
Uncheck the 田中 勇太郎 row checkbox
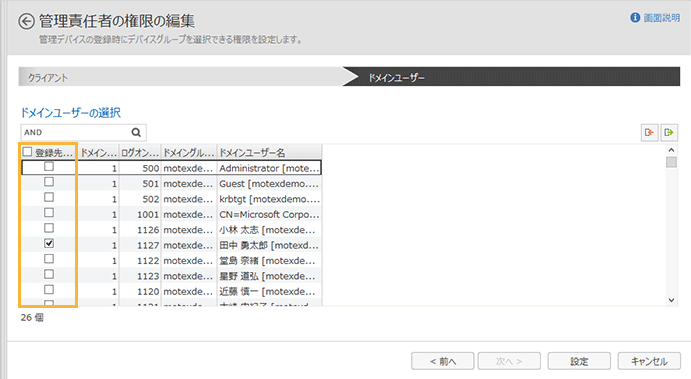tap(49, 243)
